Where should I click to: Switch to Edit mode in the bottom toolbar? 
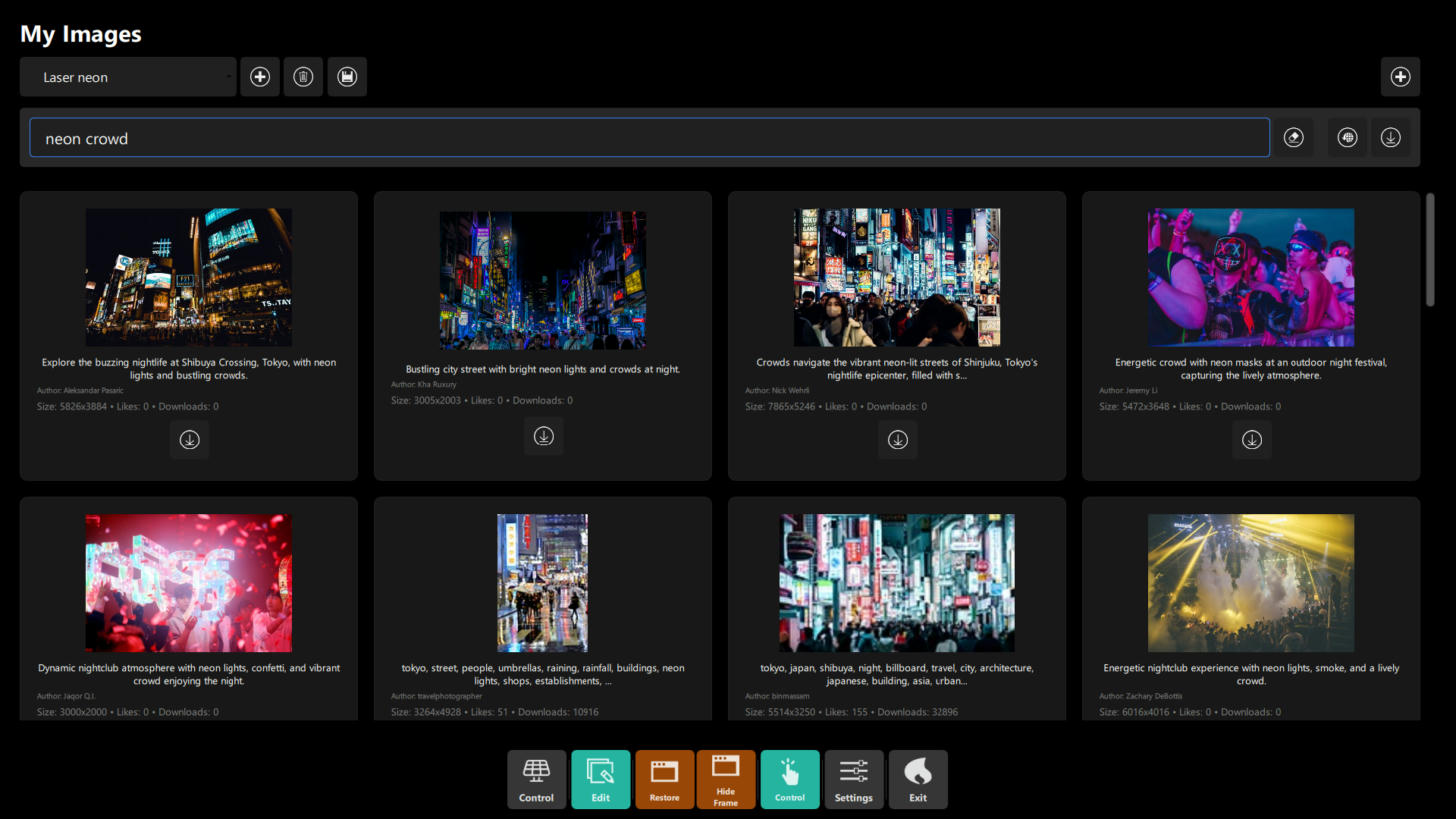[x=600, y=779]
